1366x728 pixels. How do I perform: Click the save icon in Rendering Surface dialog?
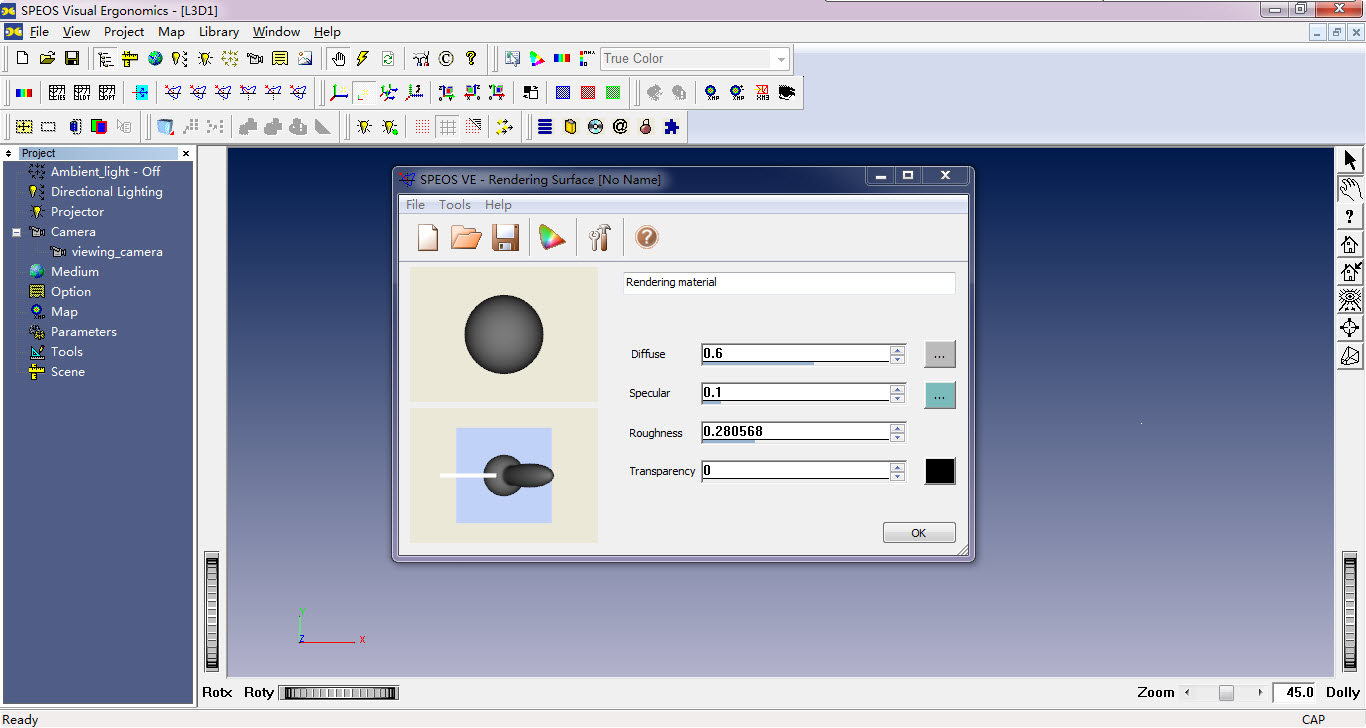pyautogui.click(x=505, y=237)
